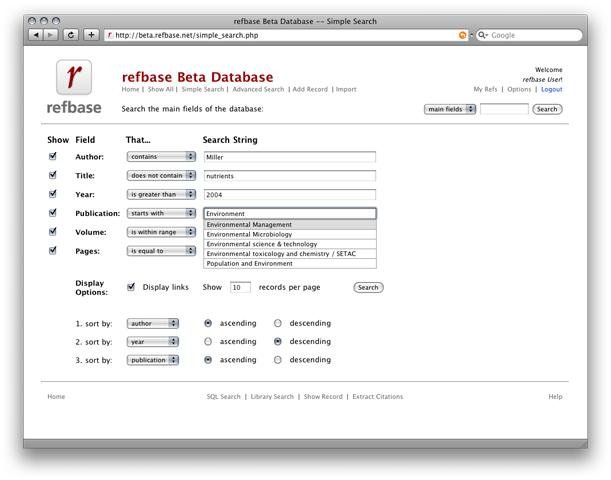Reload the page with the refresh icon
The image size is (611, 480).
[71, 35]
